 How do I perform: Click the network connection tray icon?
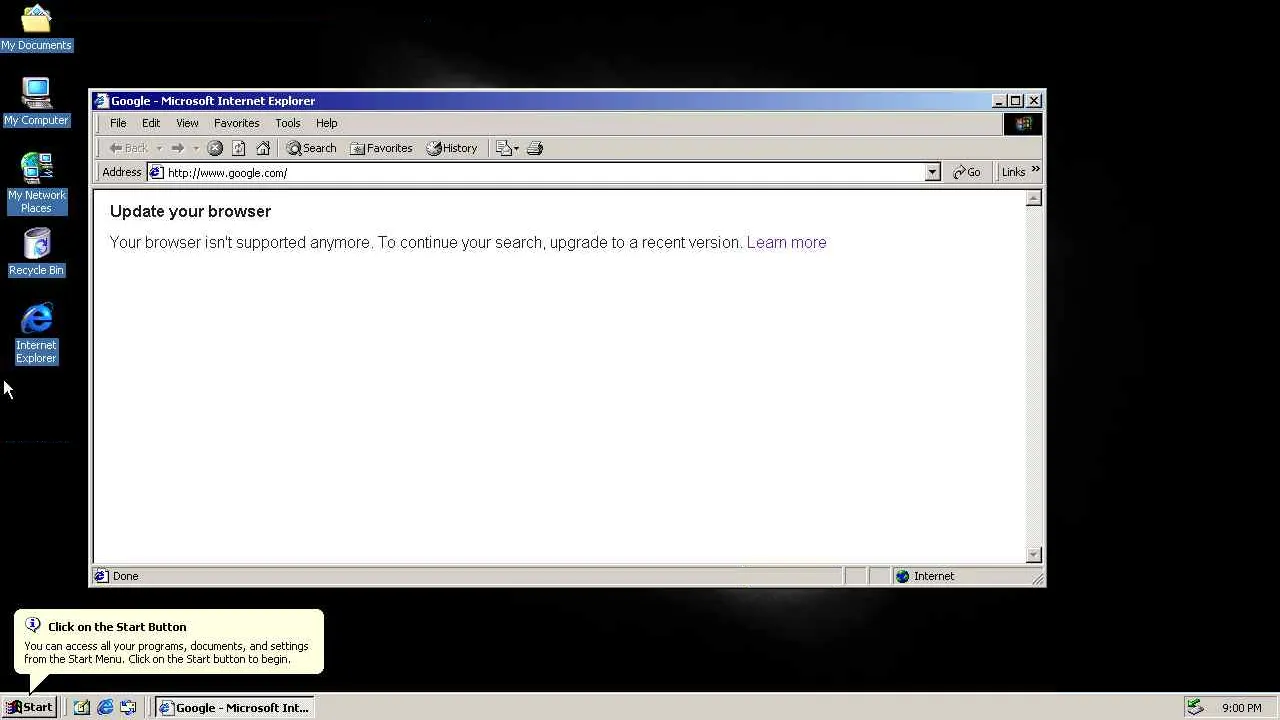point(1195,707)
